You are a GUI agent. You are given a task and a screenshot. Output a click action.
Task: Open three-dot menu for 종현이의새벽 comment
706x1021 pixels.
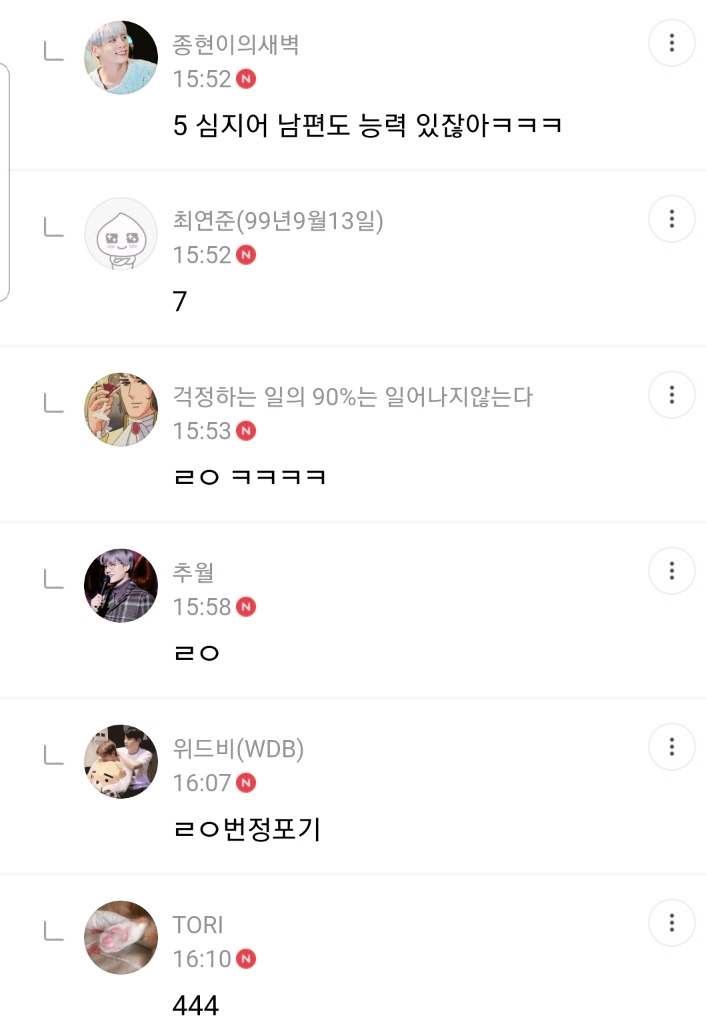tap(672, 43)
